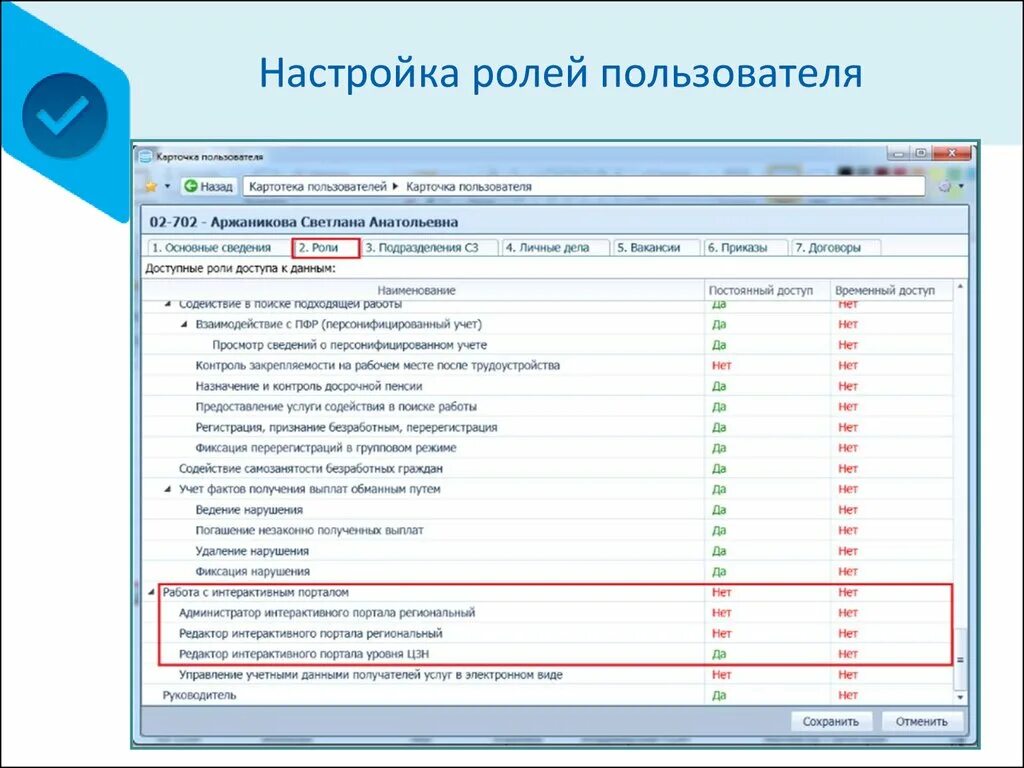The height and width of the screenshot is (768, 1024).
Task: Click the user name heading 02-702 Аржаникова Светлана Анатольевна
Action: (304, 222)
